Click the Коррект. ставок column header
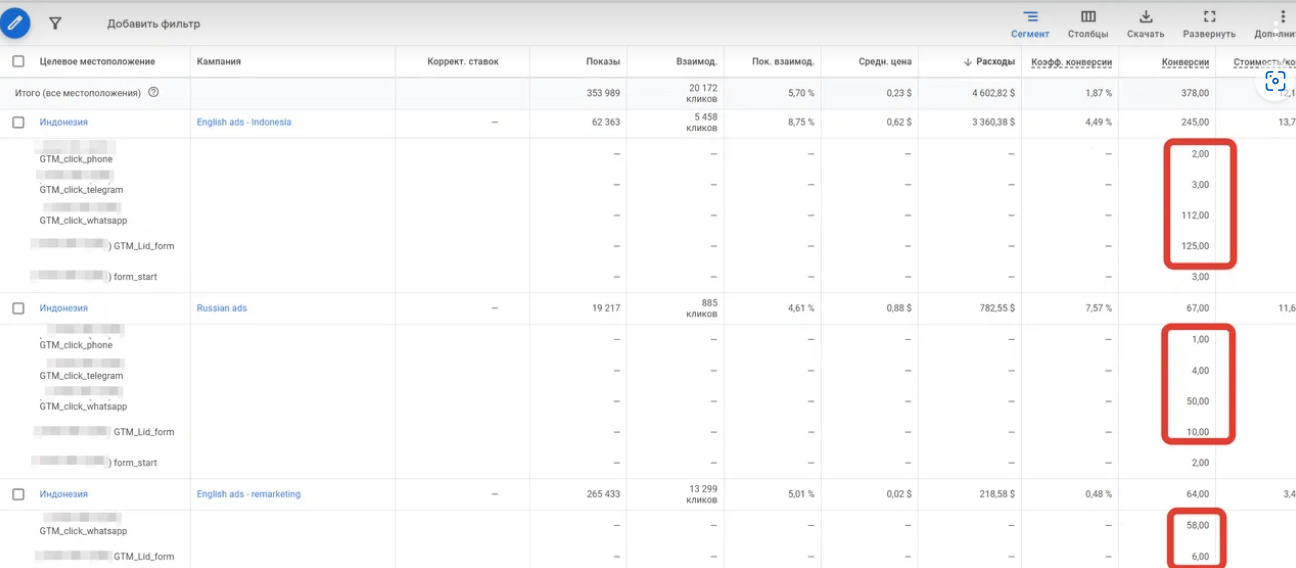 tap(462, 62)
